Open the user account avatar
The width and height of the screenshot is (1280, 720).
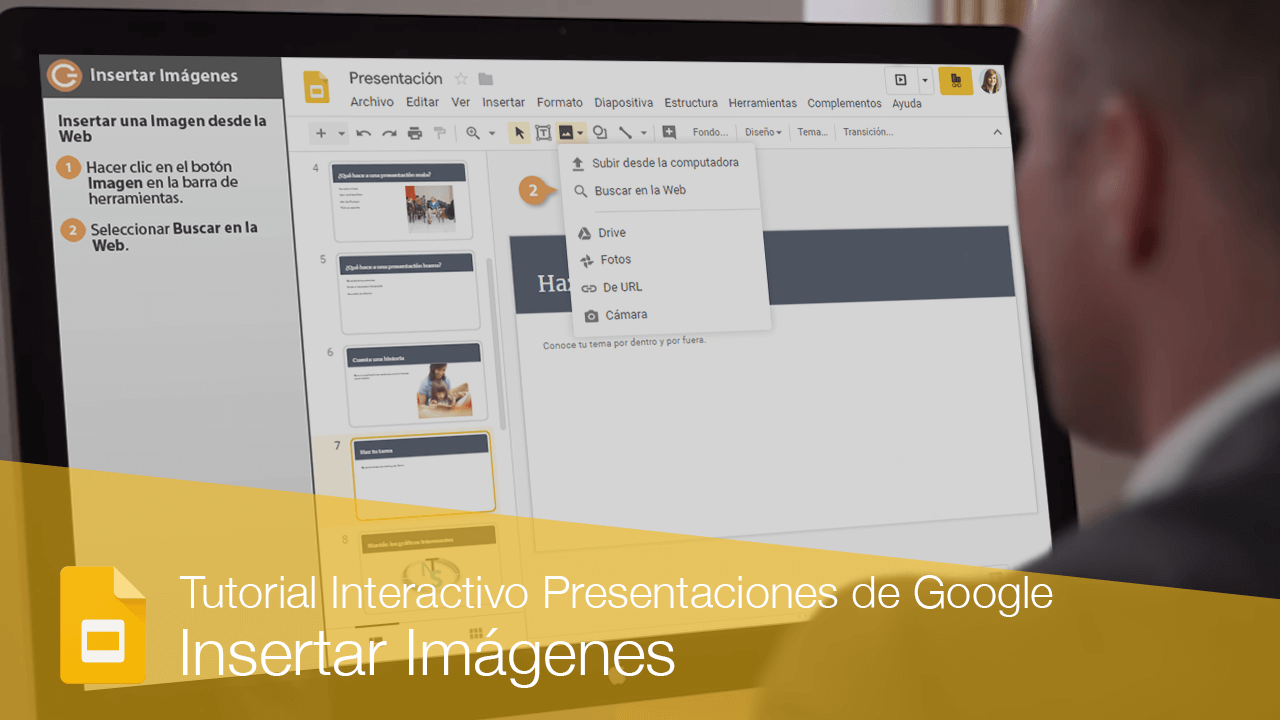coord(990,81)
